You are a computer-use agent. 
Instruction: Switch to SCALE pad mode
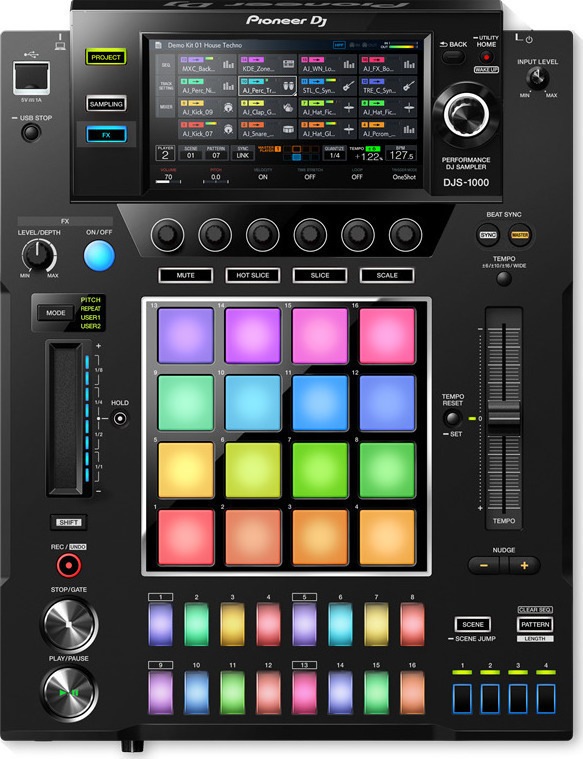(x=387, y=275)
